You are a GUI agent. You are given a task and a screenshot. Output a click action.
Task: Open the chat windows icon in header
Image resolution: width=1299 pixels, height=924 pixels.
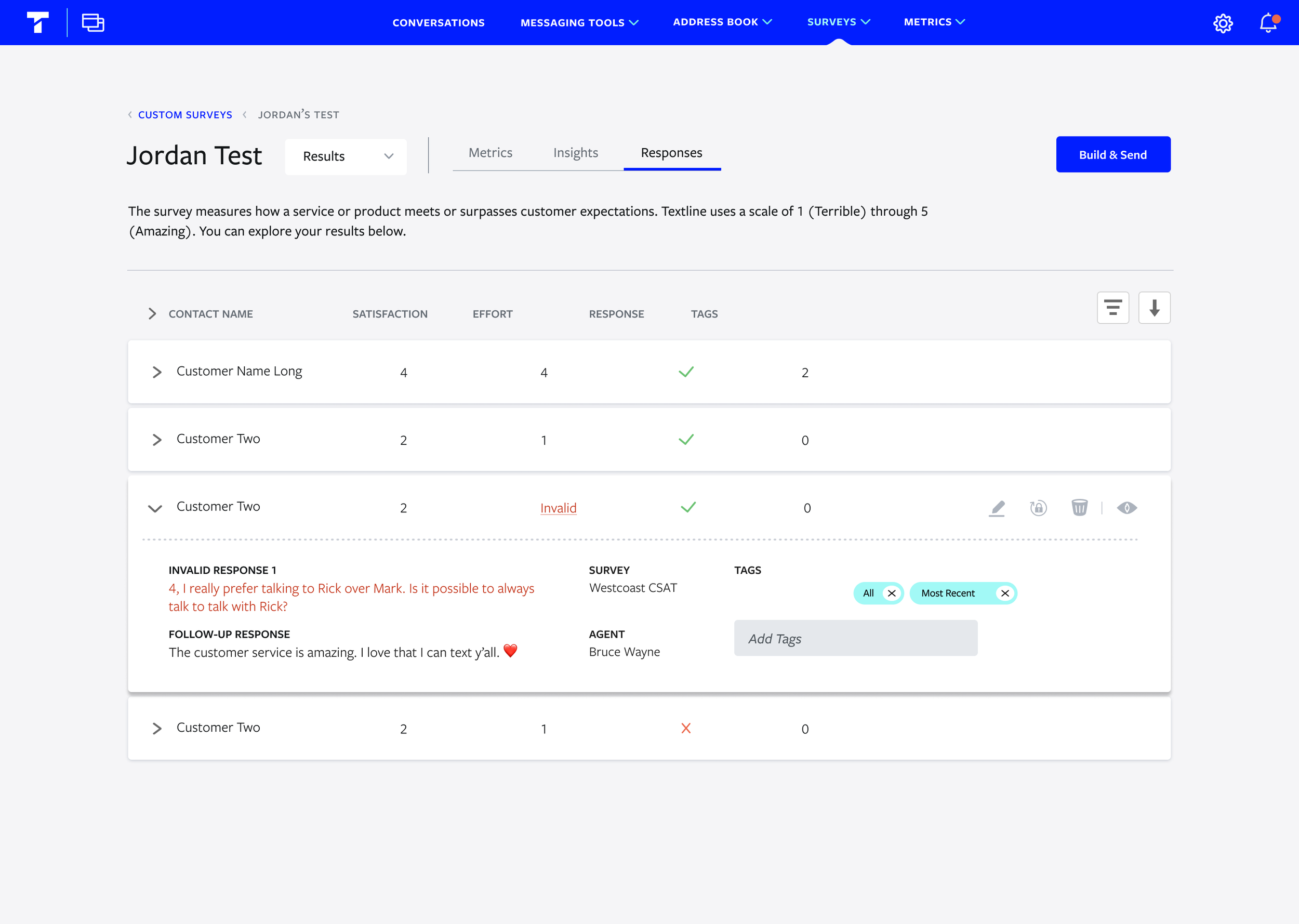pyautogui.click(x=92, y=23)
